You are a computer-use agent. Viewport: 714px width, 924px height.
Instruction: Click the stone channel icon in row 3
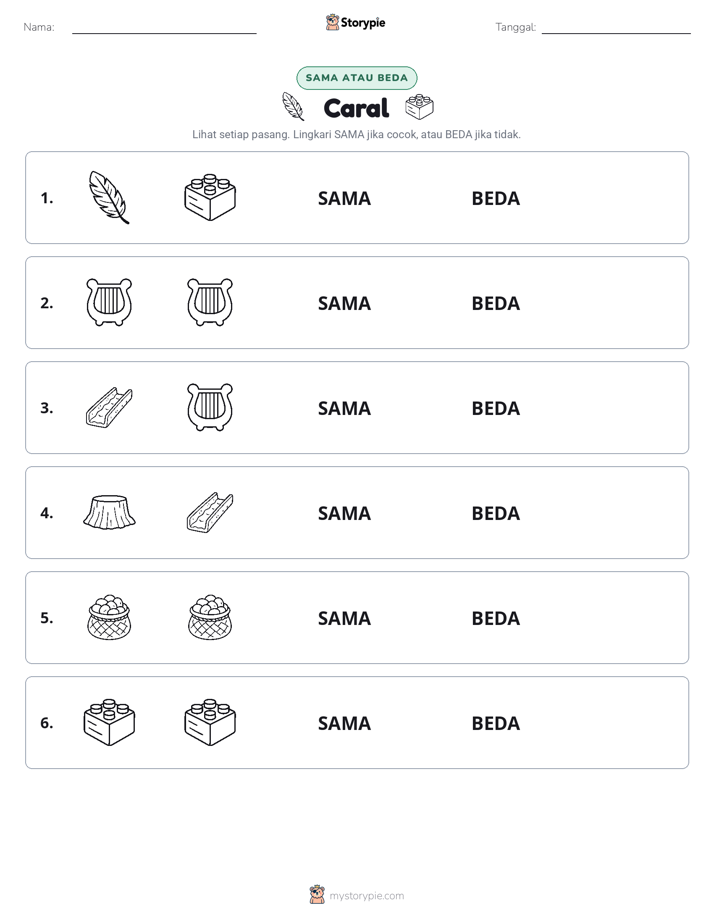coord(109,407)
